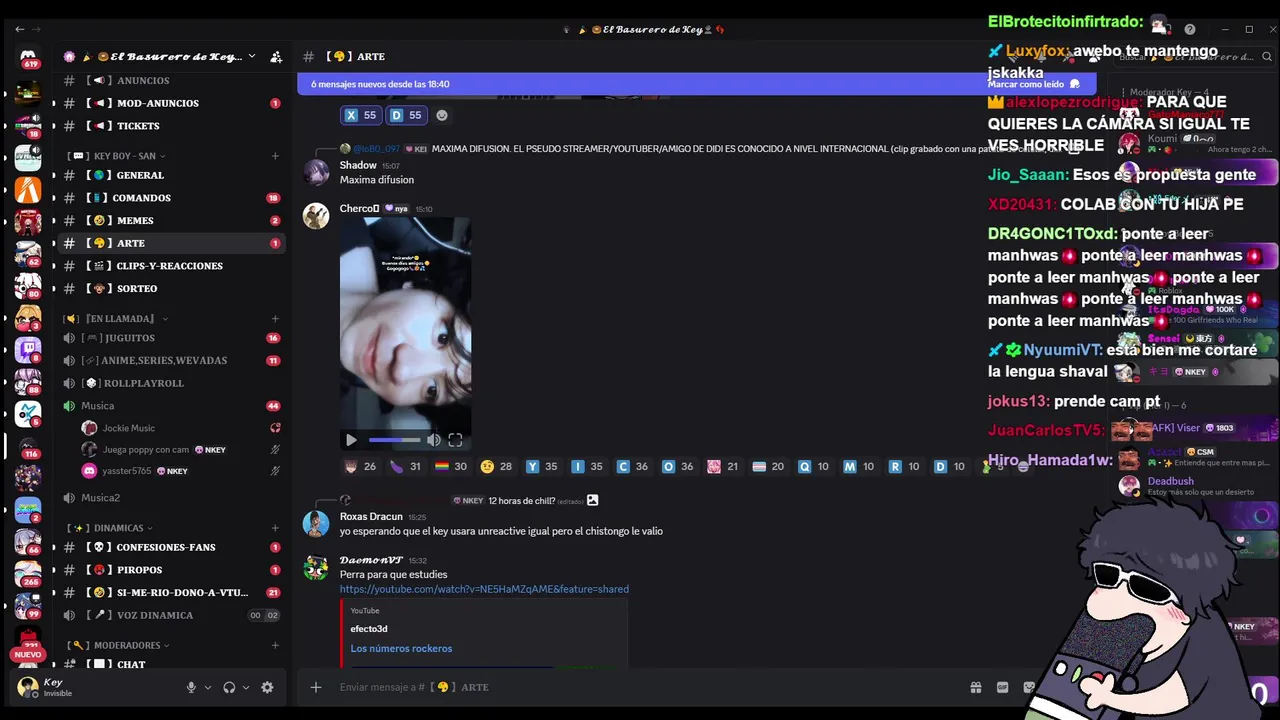Mute microphone in user panel
This screenshot has width=1280, height=720.
pos(191,687)
